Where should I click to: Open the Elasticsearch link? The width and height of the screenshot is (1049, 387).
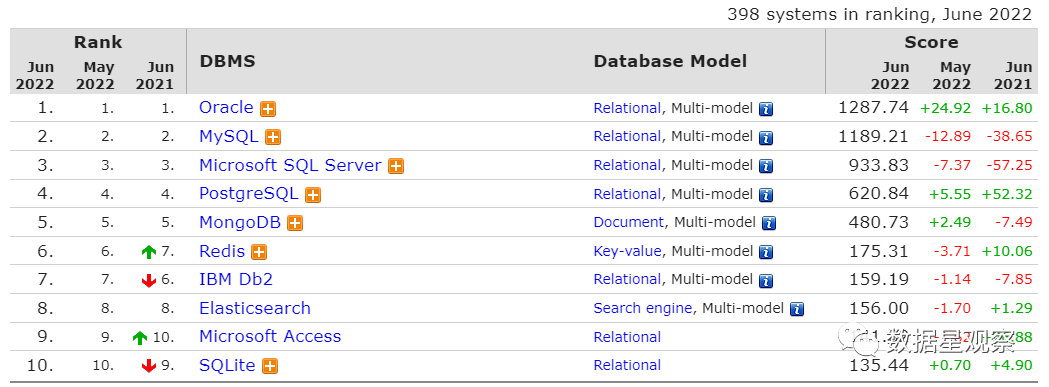(x=255, y=308)
